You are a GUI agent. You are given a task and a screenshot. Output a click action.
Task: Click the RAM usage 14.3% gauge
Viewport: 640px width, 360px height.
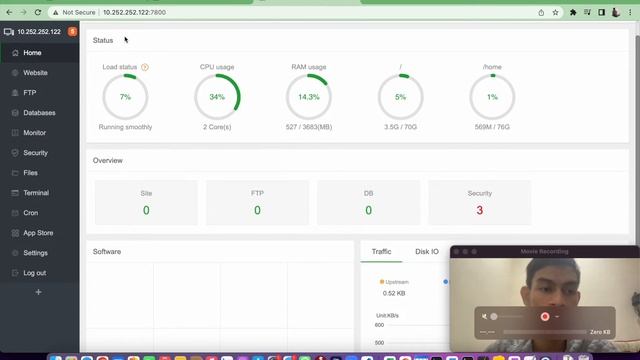click(309, 97)
